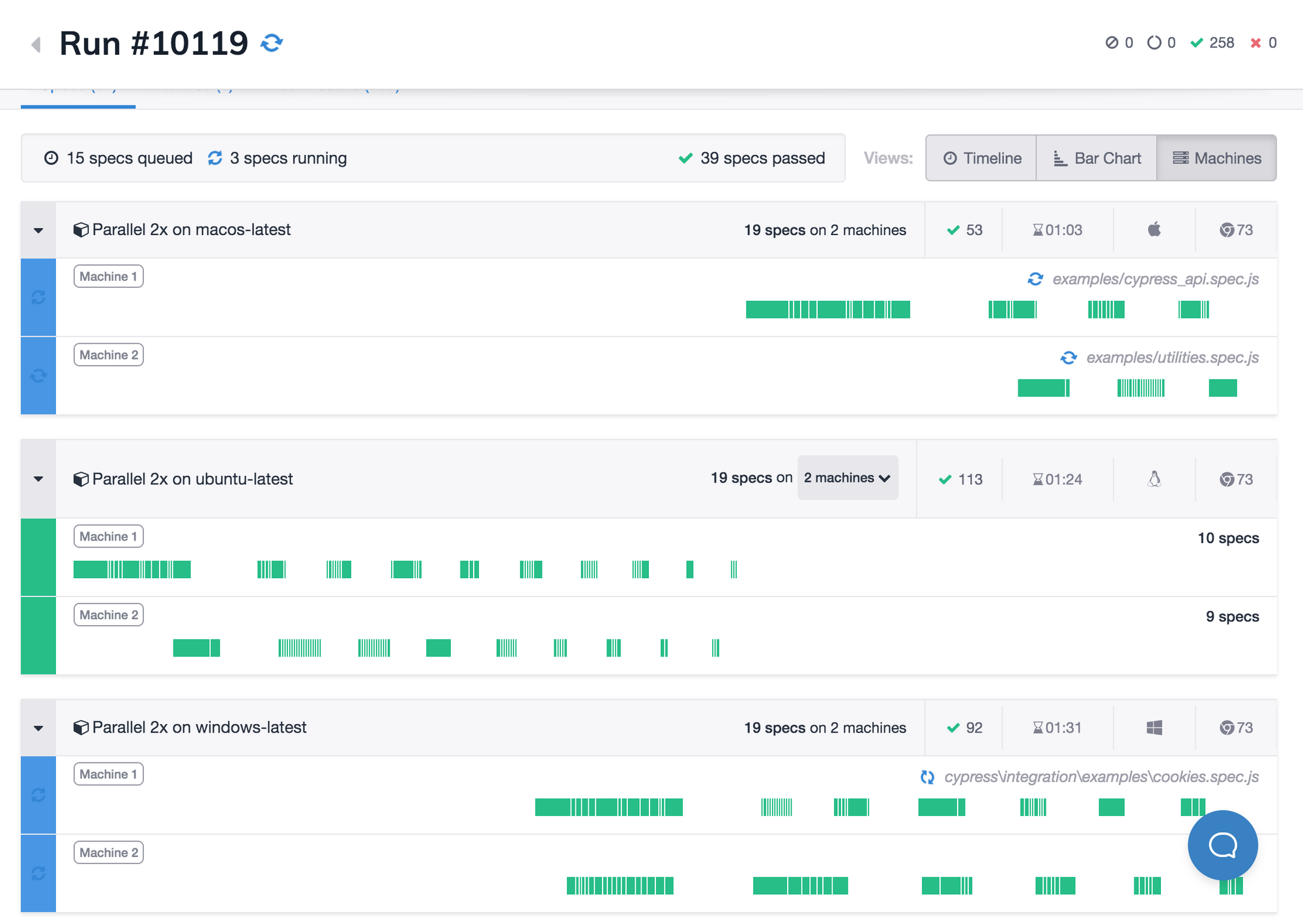
Task: Click the Linux penguin icon in ubuntu row
Action: click(1154, 479)
